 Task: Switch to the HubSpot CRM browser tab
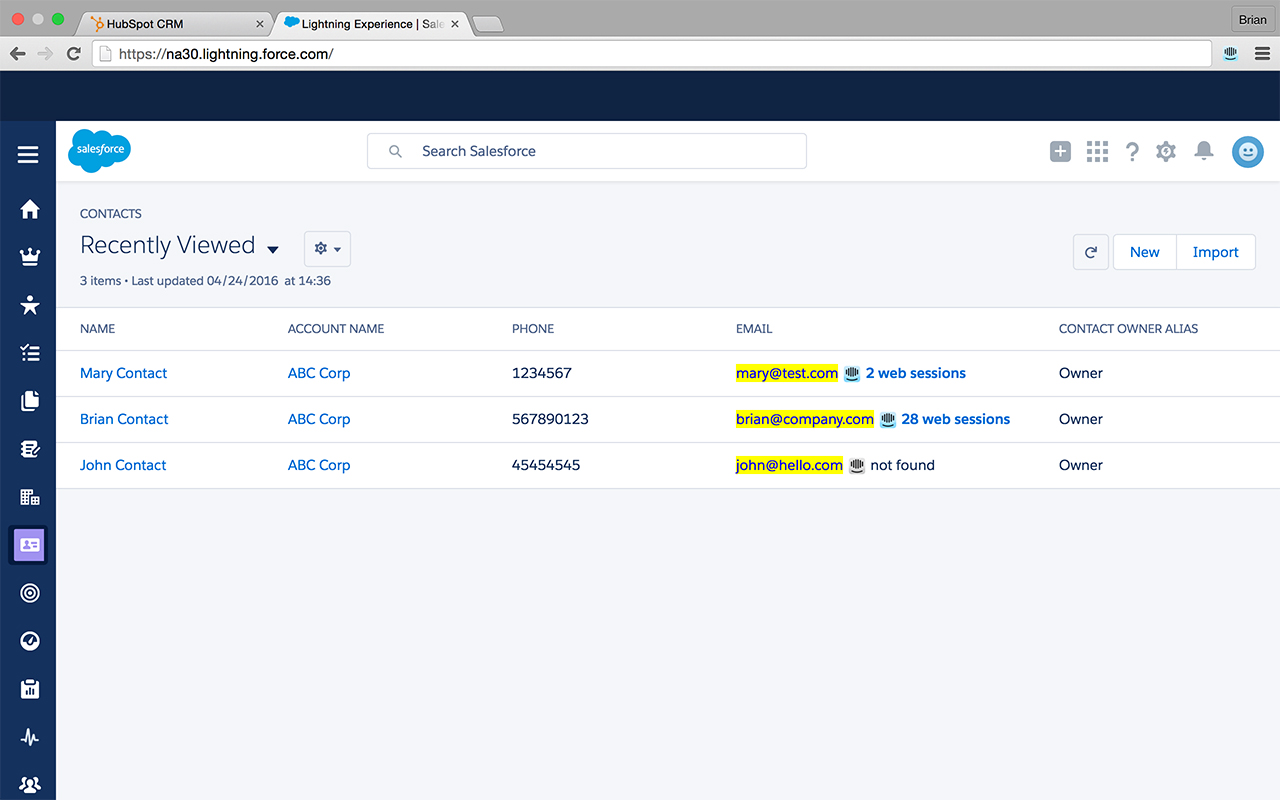click(x=170, y=22)
